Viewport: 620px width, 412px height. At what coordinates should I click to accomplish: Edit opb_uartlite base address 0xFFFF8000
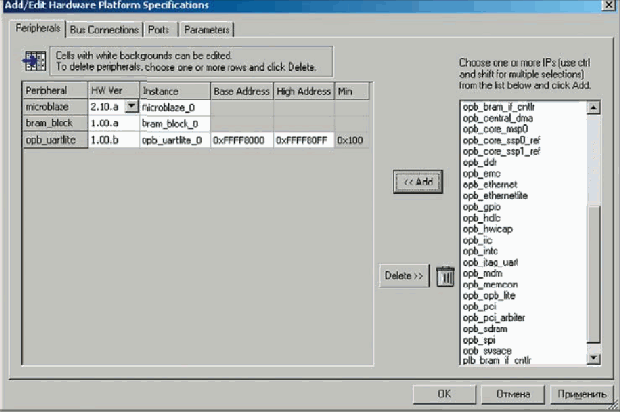240,141
